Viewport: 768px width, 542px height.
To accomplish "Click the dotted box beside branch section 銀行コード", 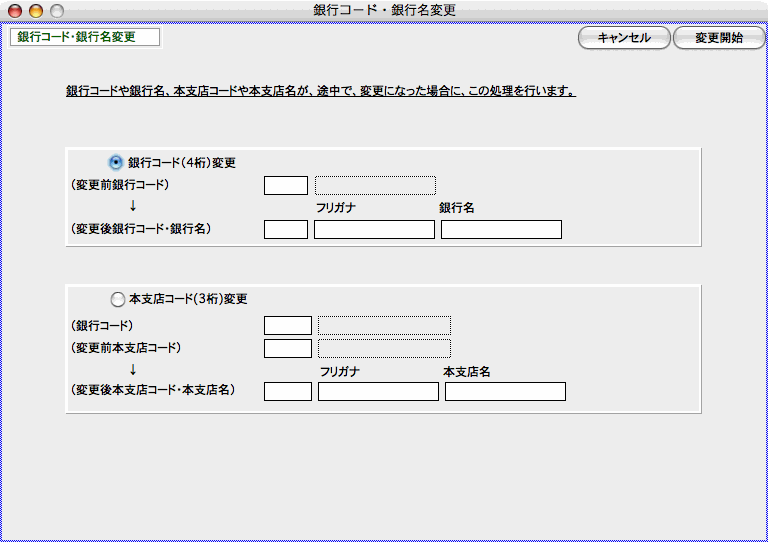I will [x=384, y=325].
